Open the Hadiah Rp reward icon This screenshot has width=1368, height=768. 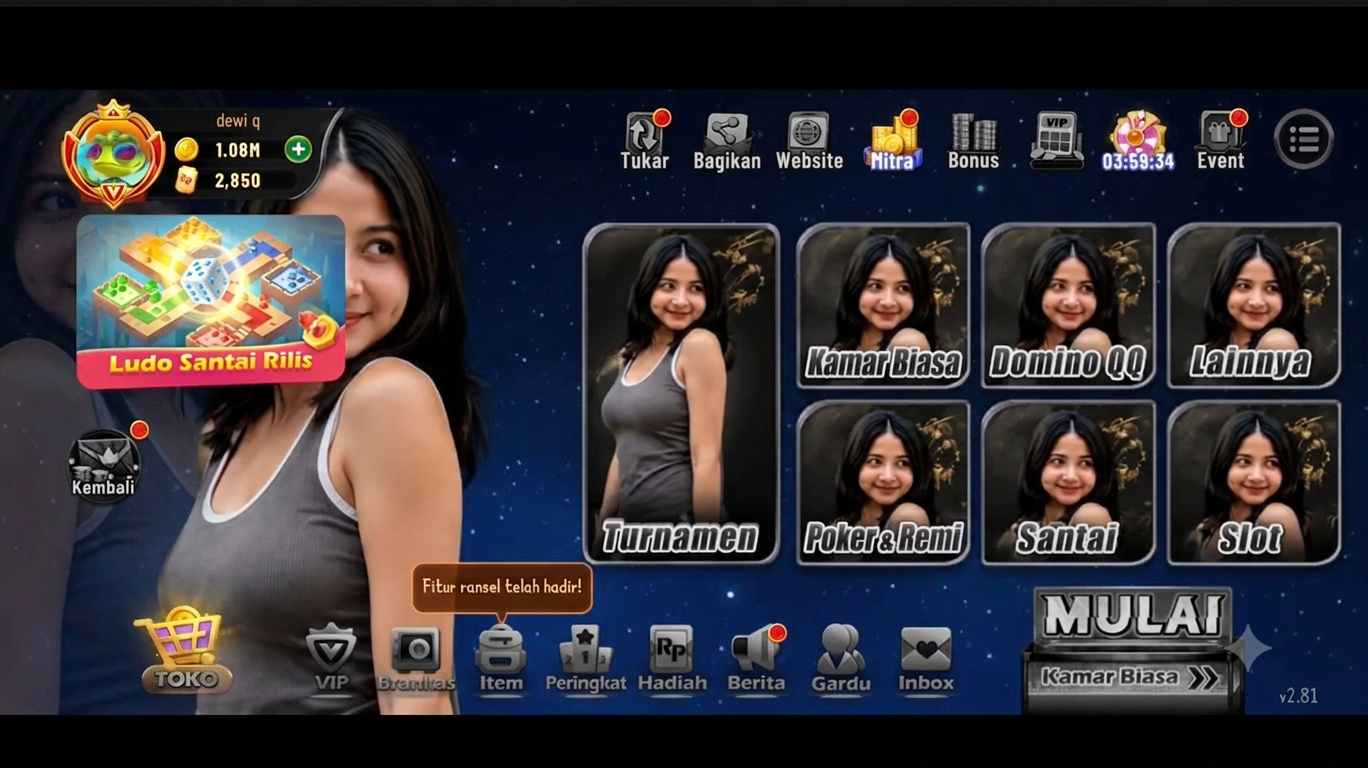[x=672, y=659]
